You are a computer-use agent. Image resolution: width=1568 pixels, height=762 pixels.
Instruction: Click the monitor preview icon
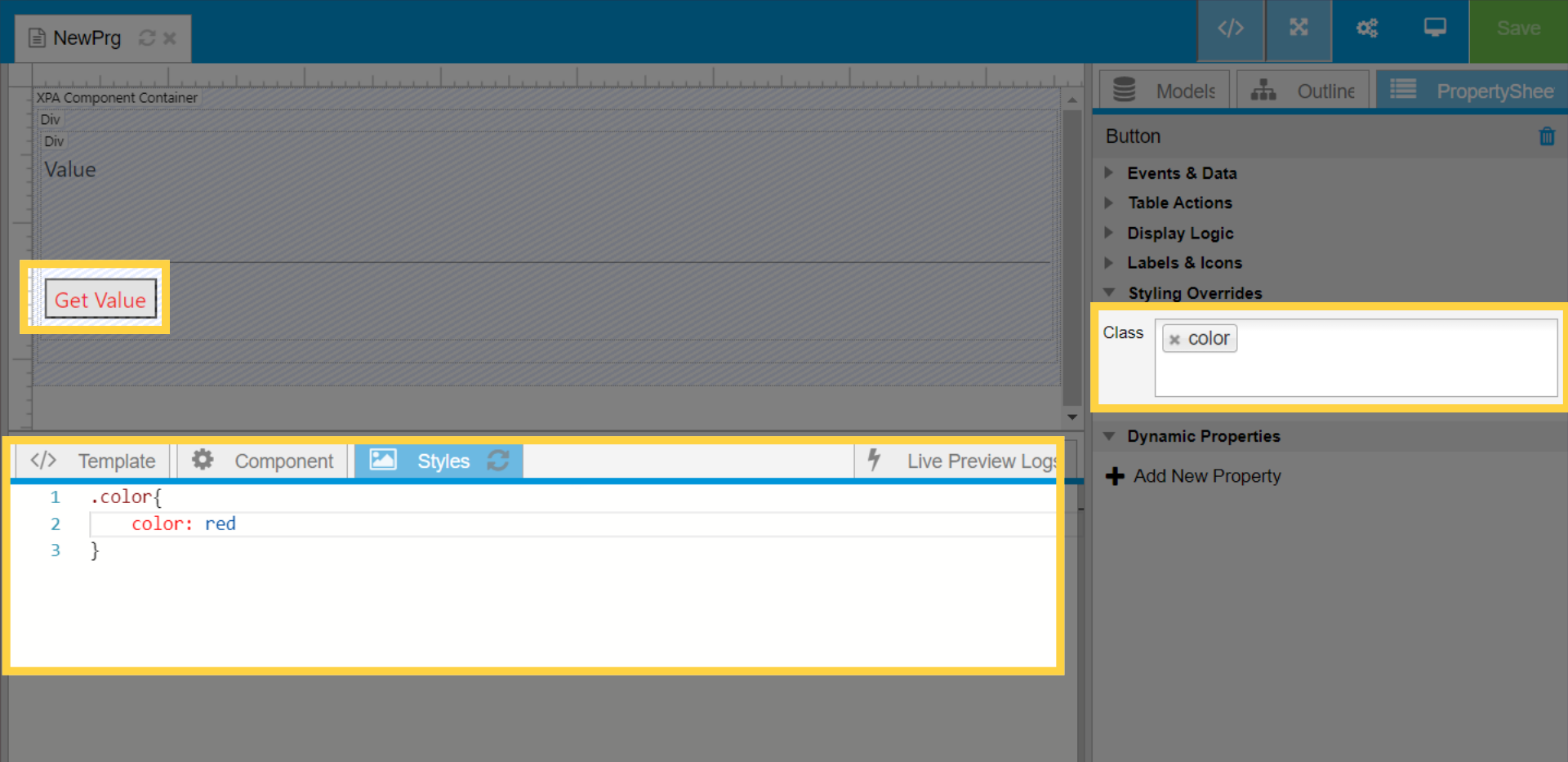tap(1435, 29)
